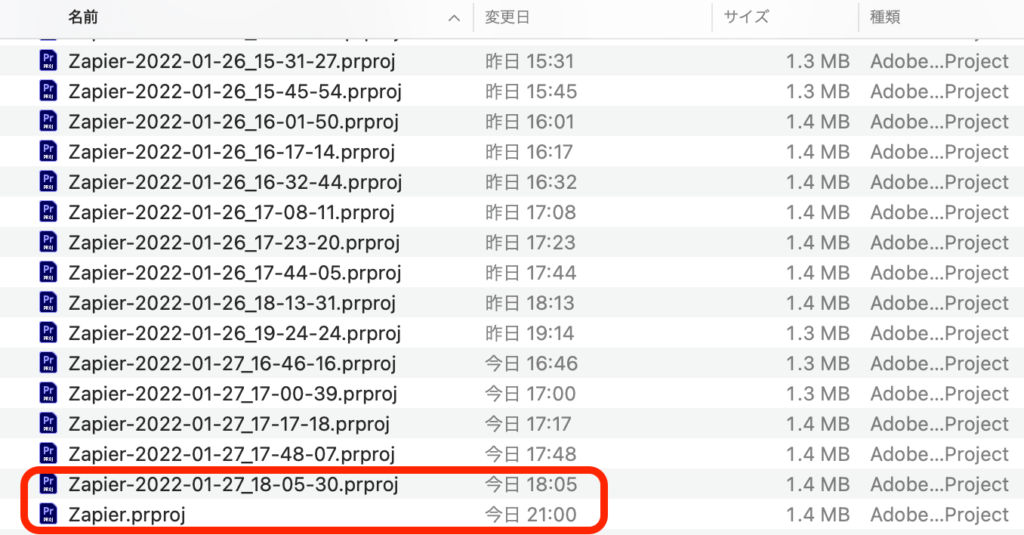
Task: Click the date 今日 18:05
Action: (531, 484)
